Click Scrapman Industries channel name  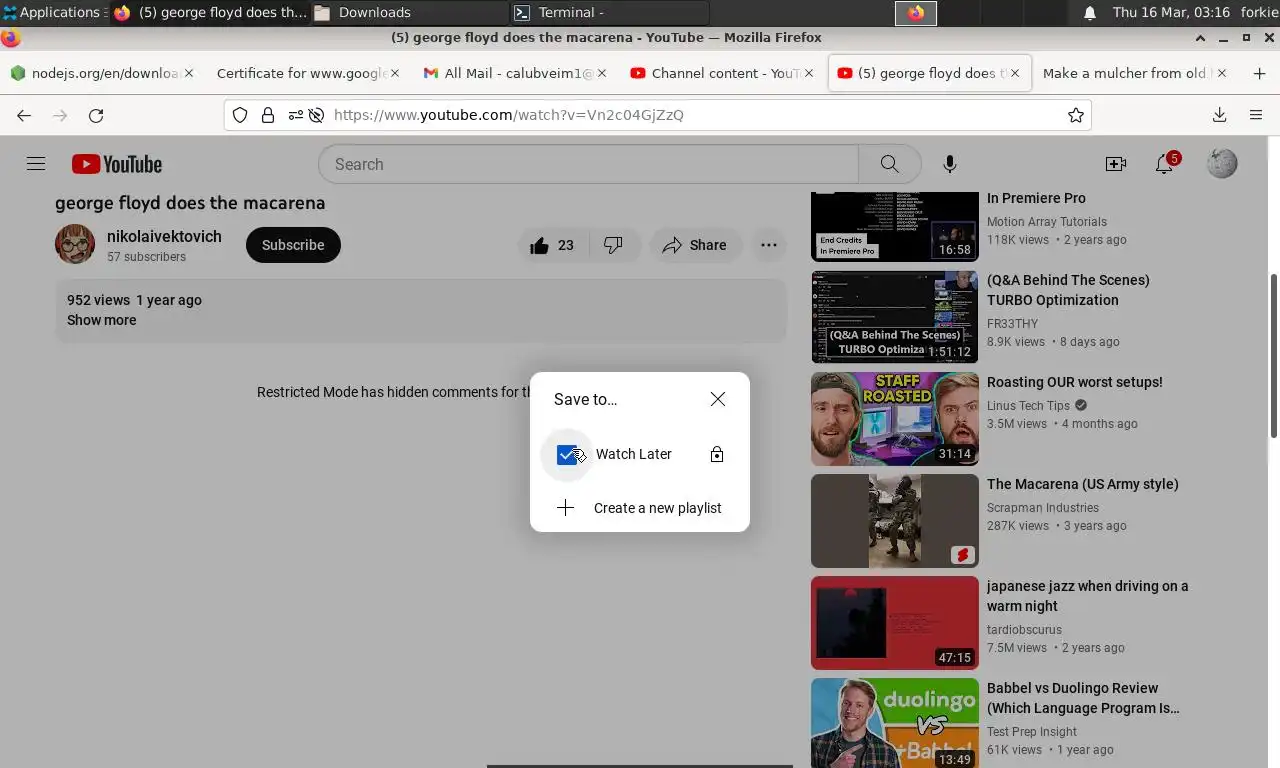(x=1043, y=508)
